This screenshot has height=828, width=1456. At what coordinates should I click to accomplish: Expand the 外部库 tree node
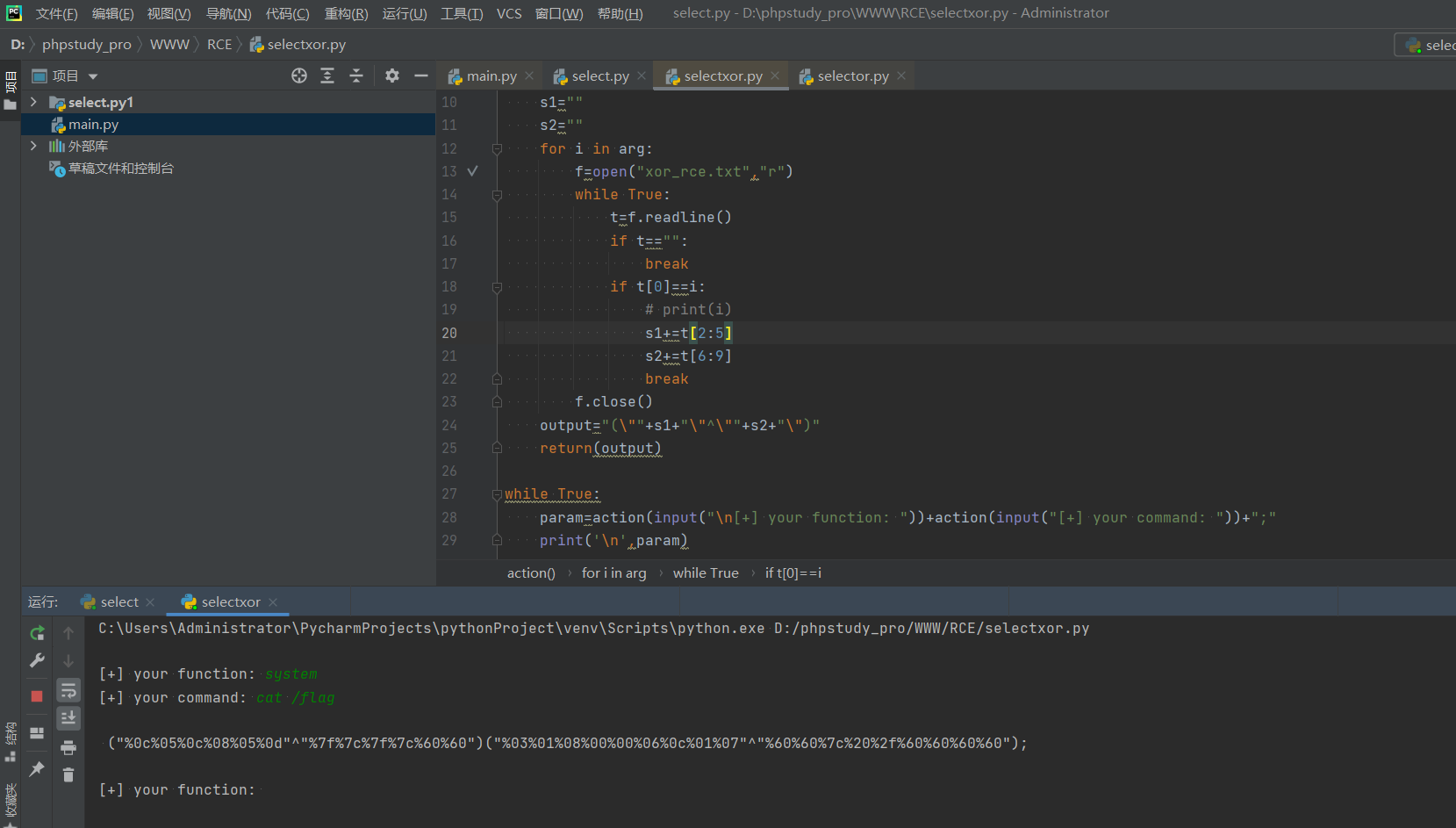[x=33, y=146]
